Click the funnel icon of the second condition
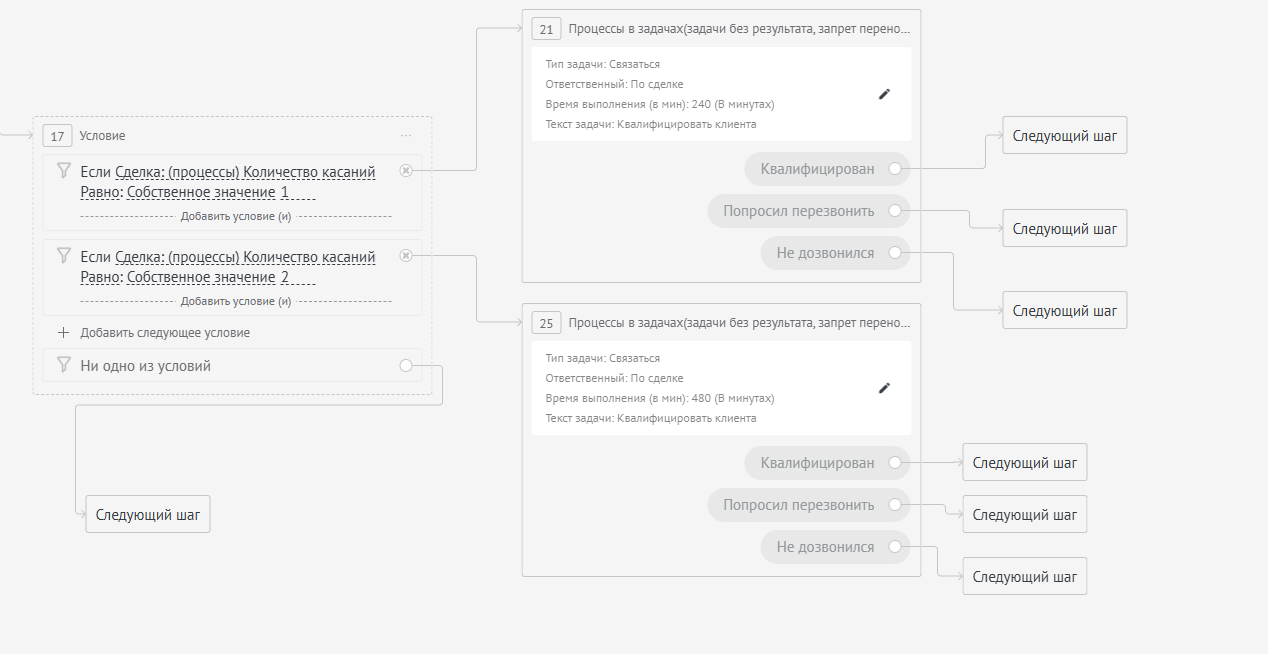Image resolution: width=1268 pixels, height=654 pixels. pyautogui.click(x=64, y=255)
